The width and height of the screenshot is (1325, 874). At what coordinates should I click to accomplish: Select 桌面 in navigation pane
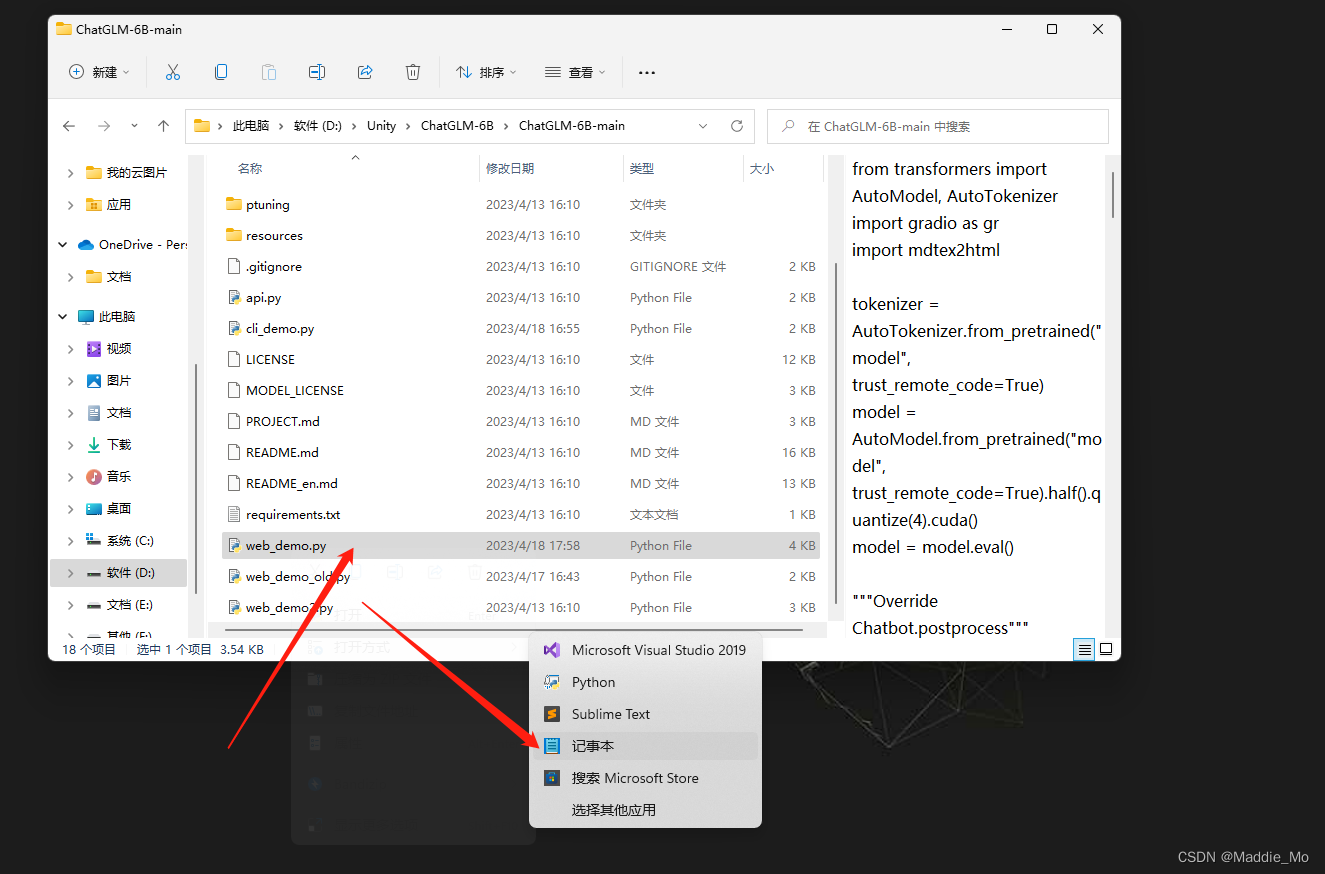pos(118,509)
